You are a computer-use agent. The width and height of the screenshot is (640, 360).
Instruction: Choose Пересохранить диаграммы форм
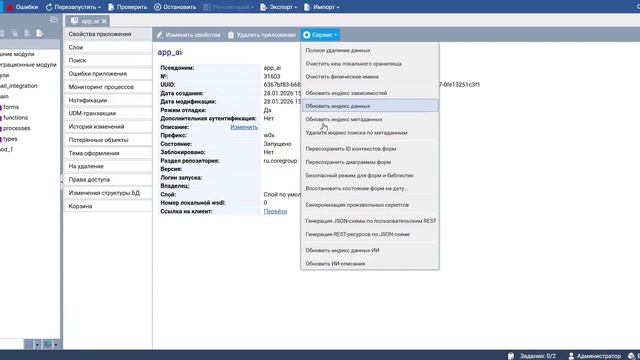coord(370,162)
